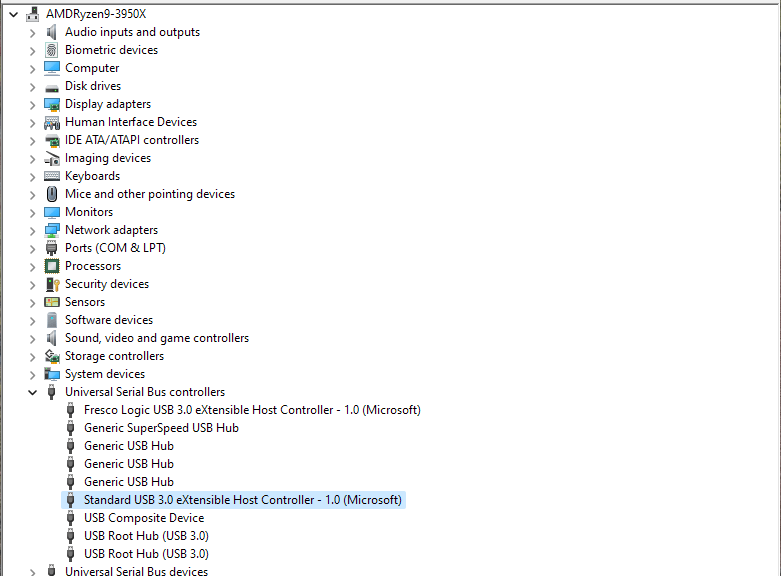Expand the Keyboards category
781x576 pixels.
coord(32,177)
